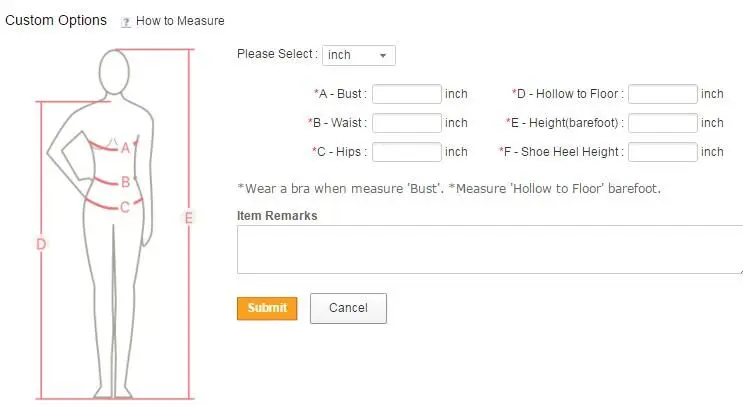743x407 pixels.
Task: Click the E - Height(barefoot) input field
Action: click(662, 123)
